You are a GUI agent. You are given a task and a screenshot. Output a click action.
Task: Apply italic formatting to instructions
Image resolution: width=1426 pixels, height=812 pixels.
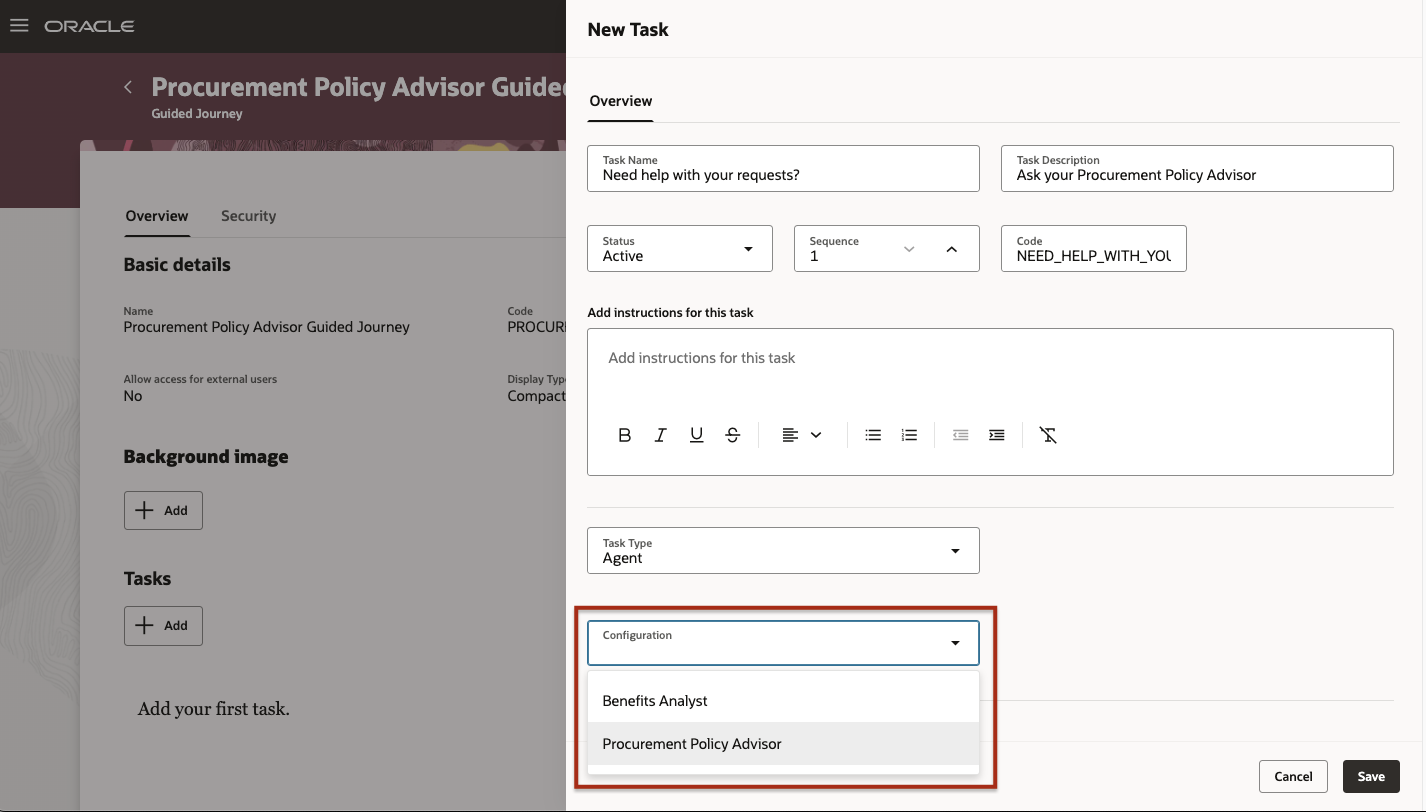(x=661, y=435)
